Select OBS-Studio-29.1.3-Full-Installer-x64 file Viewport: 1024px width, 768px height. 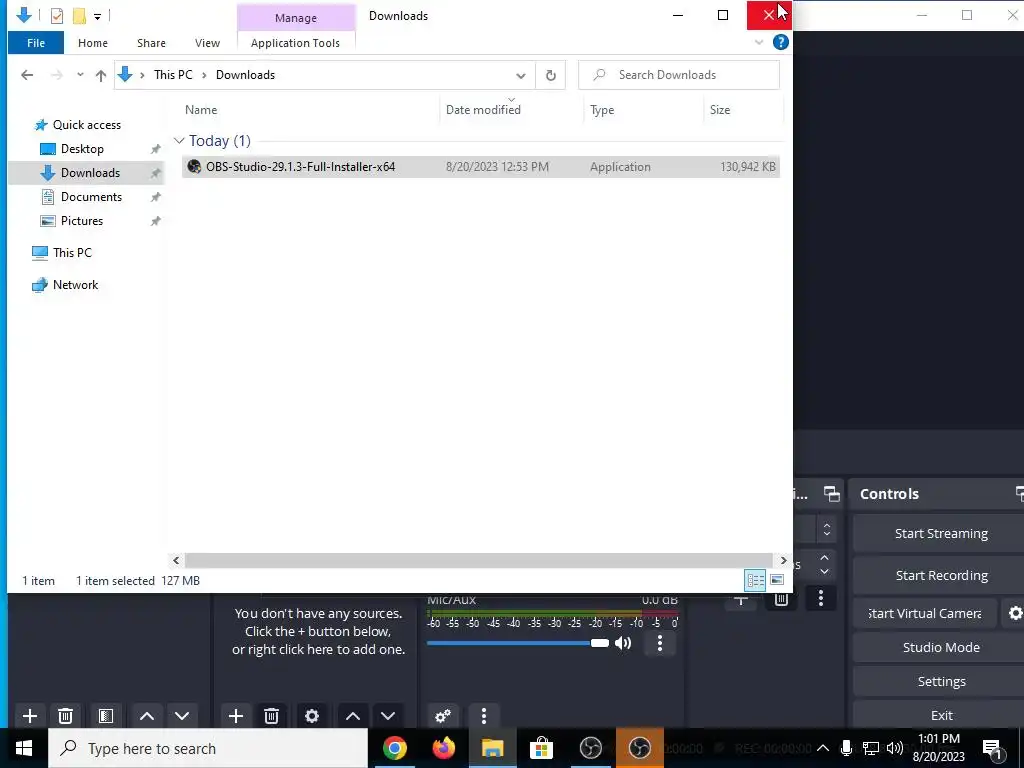481,167
